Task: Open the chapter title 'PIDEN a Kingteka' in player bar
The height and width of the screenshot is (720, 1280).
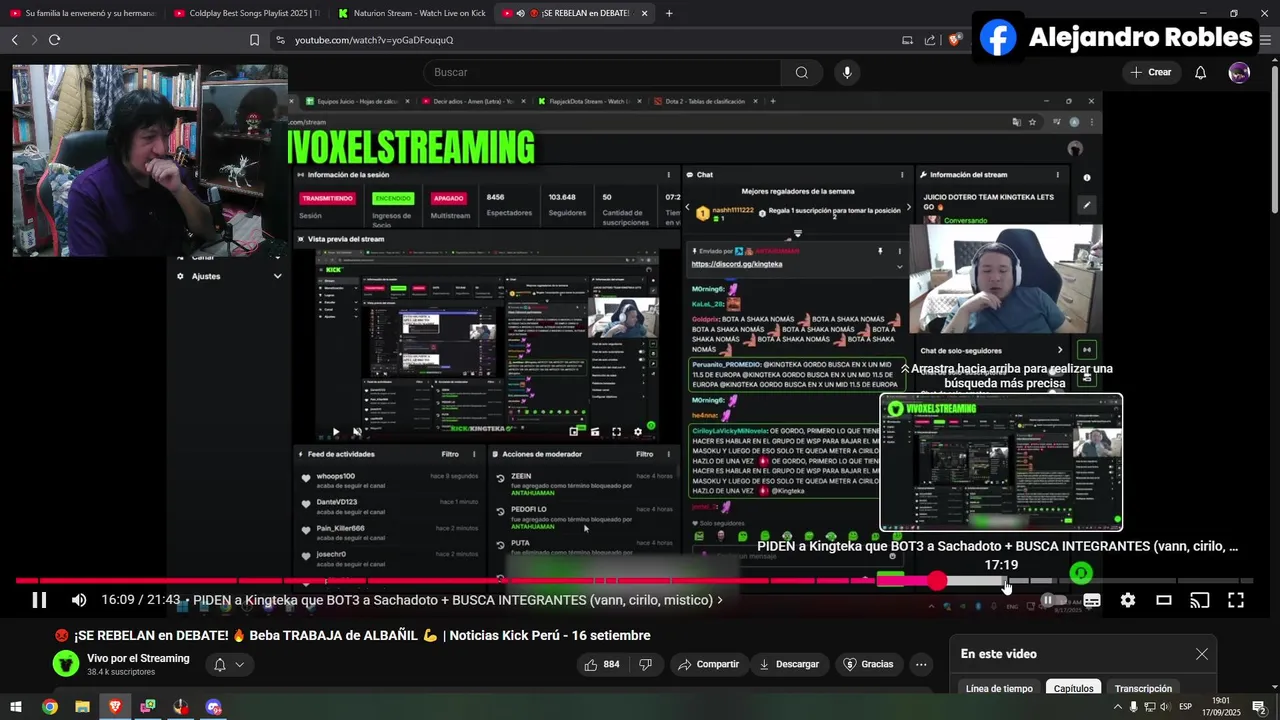Action: (458, 600)
